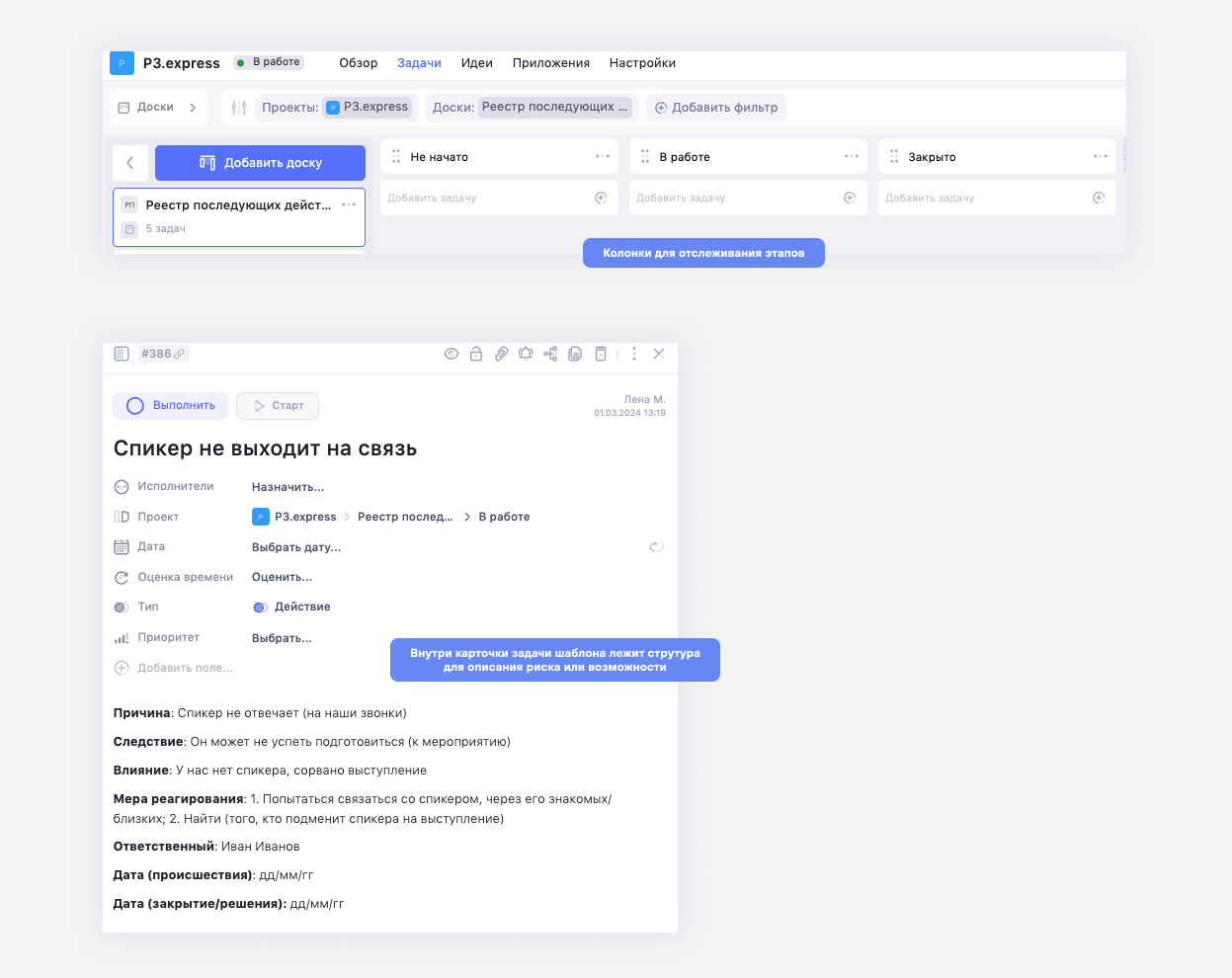The height and width of the screenshot is (978, 1232).
Task: Expand the Доски view selector
Action: [x=158, y=108]
